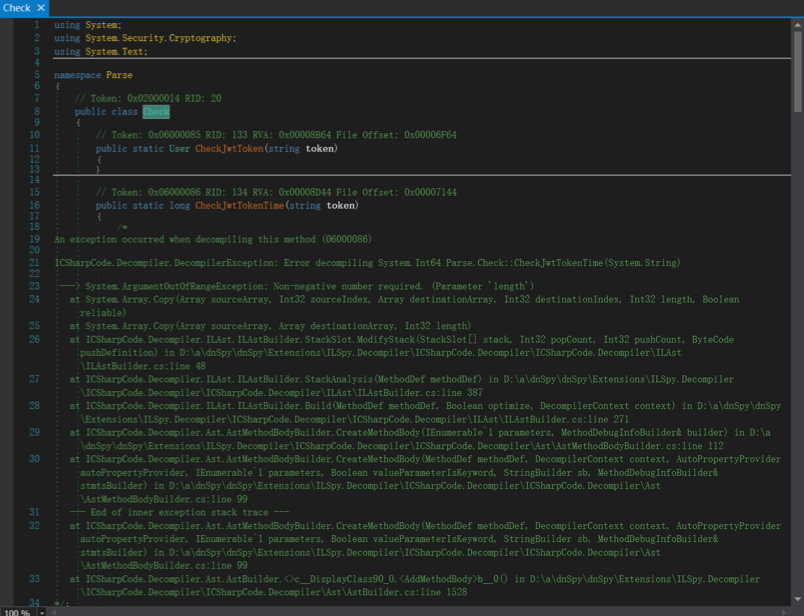Click line number 19 in the margin

coord(34,240)
